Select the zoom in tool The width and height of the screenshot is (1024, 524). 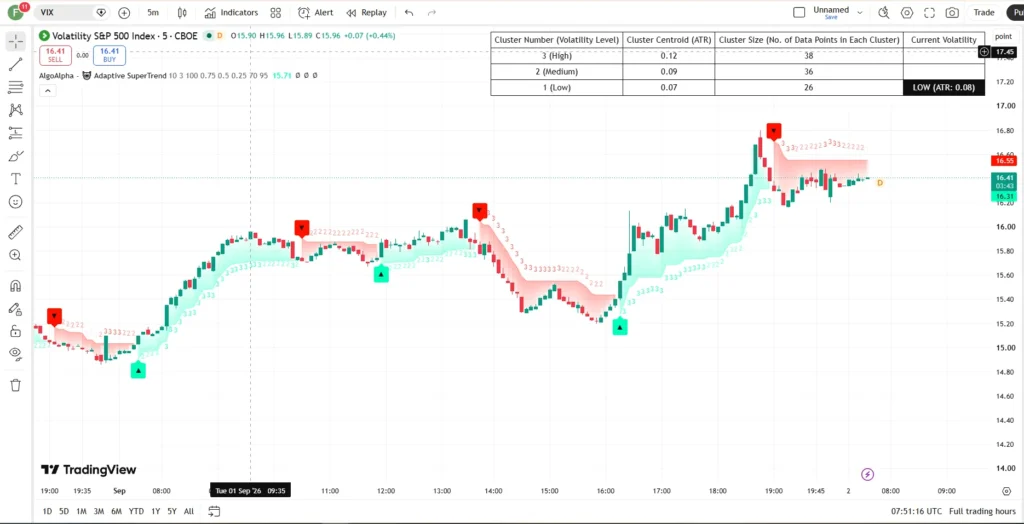(16, 255)
